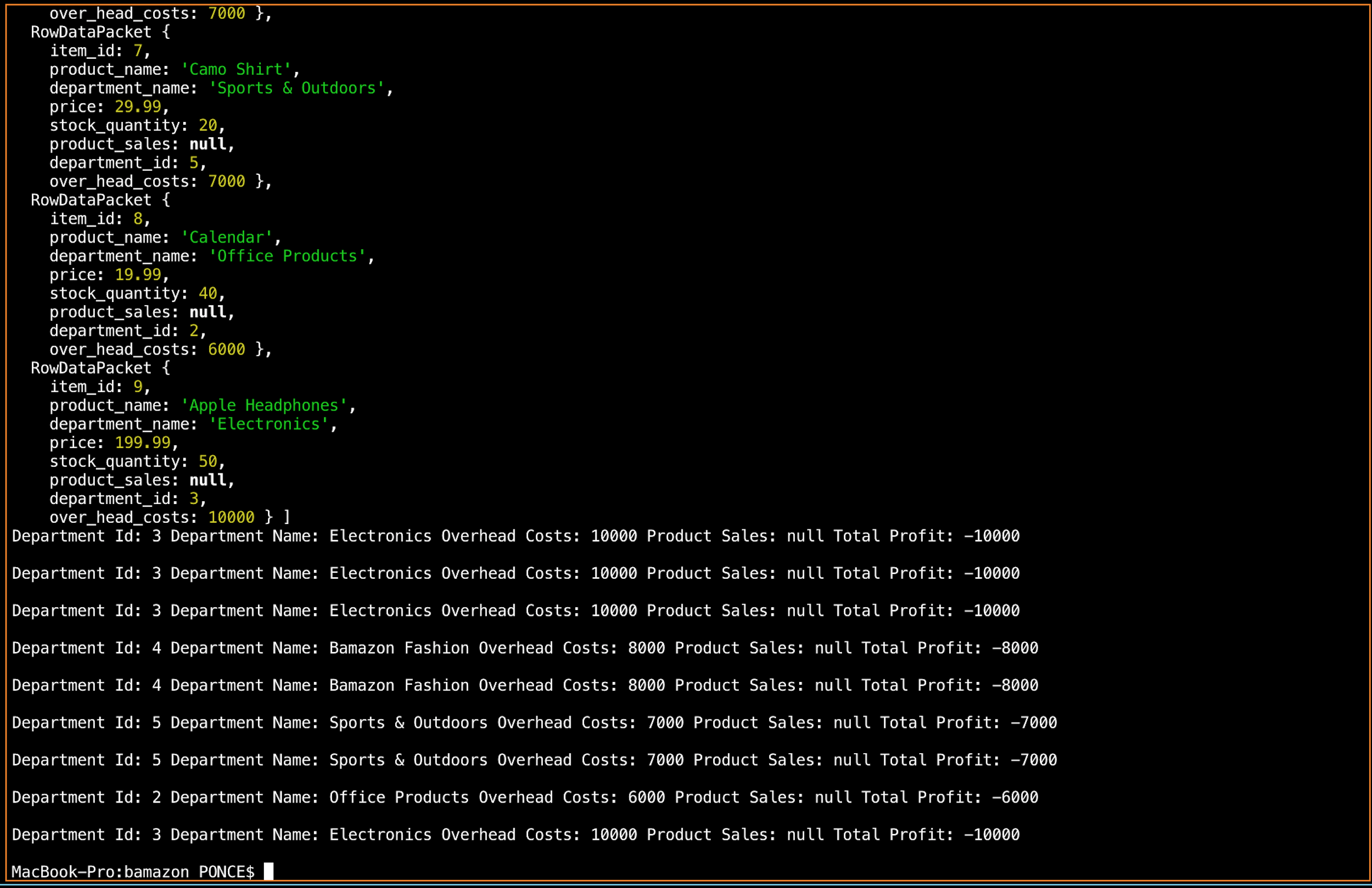Click product name 'Camo Shirt'
This screenshot has width=1372, height=888.
(x=236, y=69)
